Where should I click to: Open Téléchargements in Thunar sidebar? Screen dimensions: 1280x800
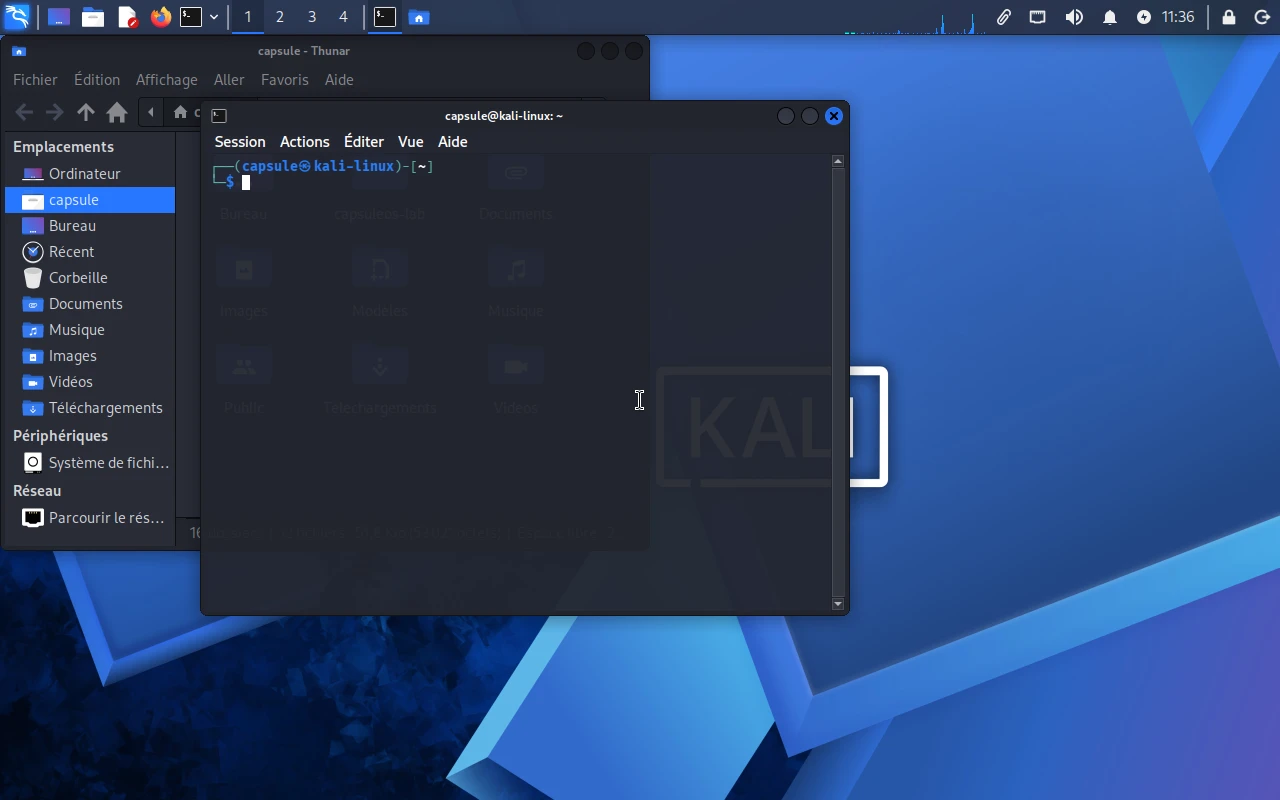click(x=90, y=408)
